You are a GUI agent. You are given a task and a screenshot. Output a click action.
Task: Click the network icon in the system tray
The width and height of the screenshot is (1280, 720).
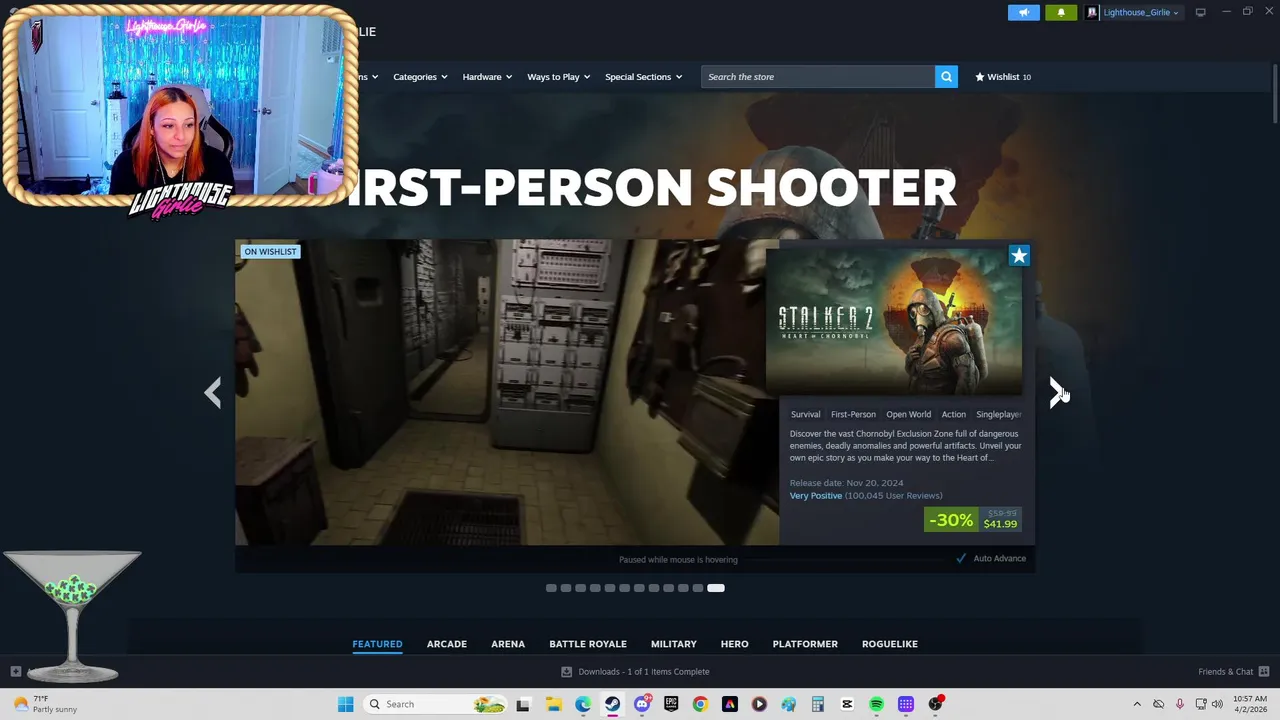(1201, 704)
